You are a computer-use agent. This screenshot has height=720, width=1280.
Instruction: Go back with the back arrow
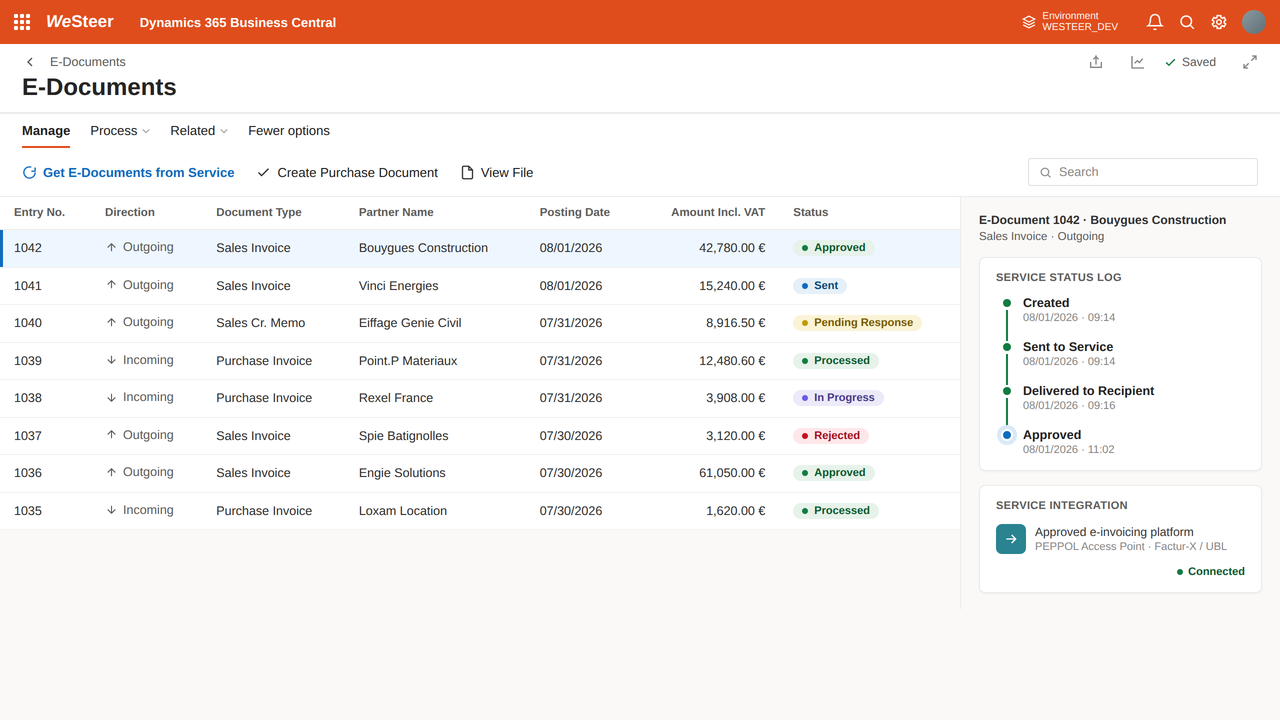tap(30, 62)
